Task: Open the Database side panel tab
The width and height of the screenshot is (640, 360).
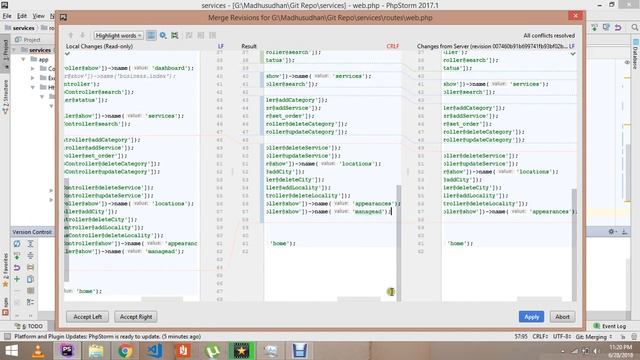Action: (636, 54)
